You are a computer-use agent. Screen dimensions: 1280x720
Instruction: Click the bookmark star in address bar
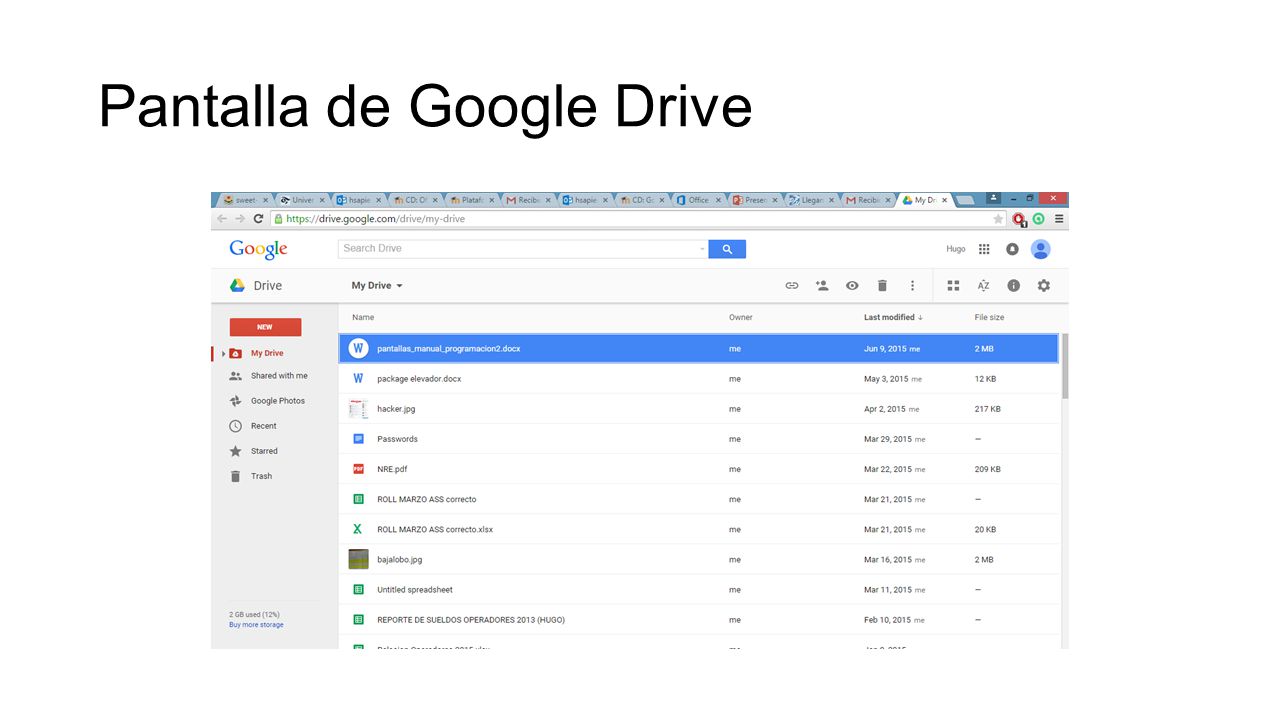coord(997,219)
